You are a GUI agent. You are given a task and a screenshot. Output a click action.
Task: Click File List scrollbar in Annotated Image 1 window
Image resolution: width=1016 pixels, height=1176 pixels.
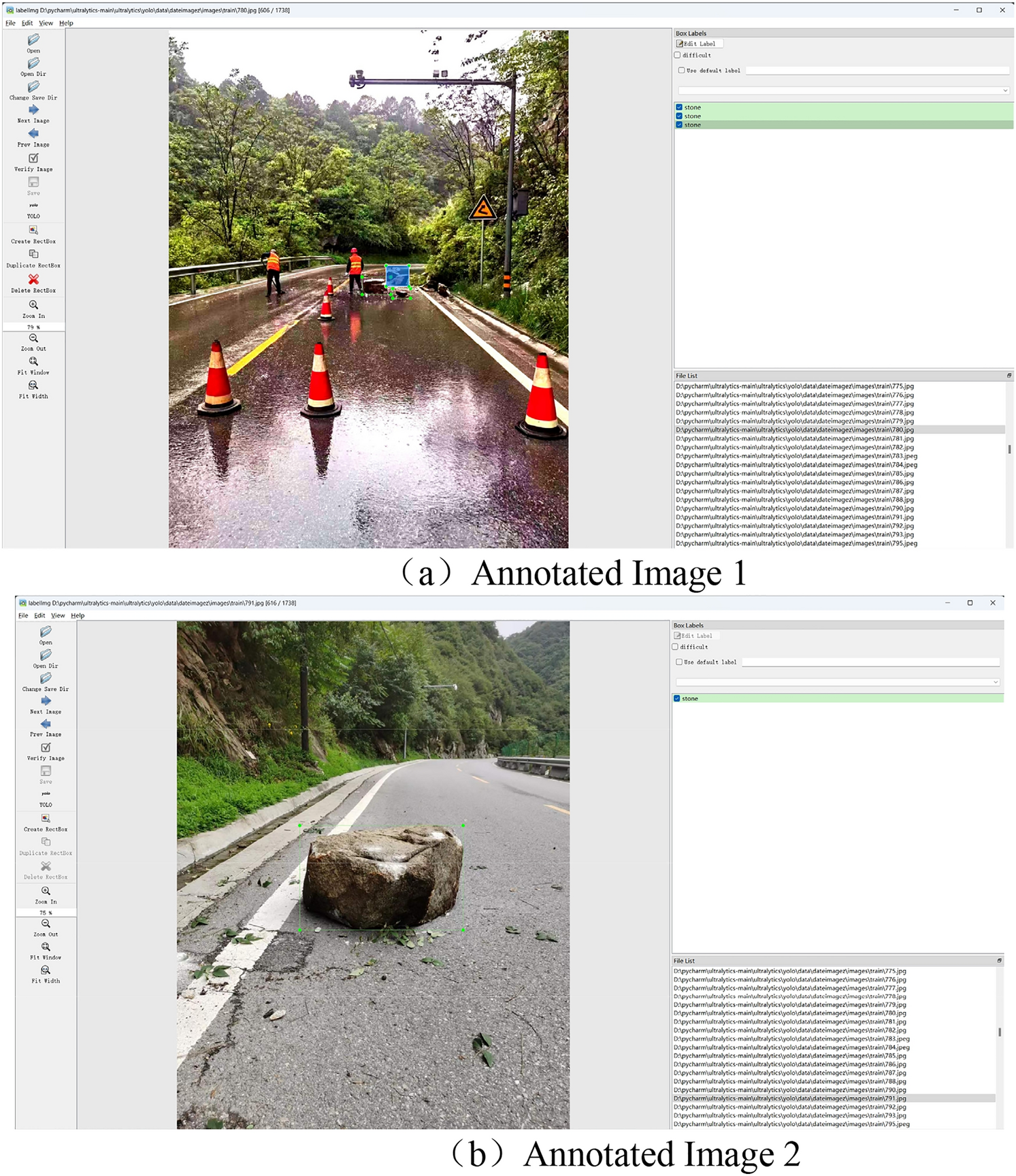1009,449
